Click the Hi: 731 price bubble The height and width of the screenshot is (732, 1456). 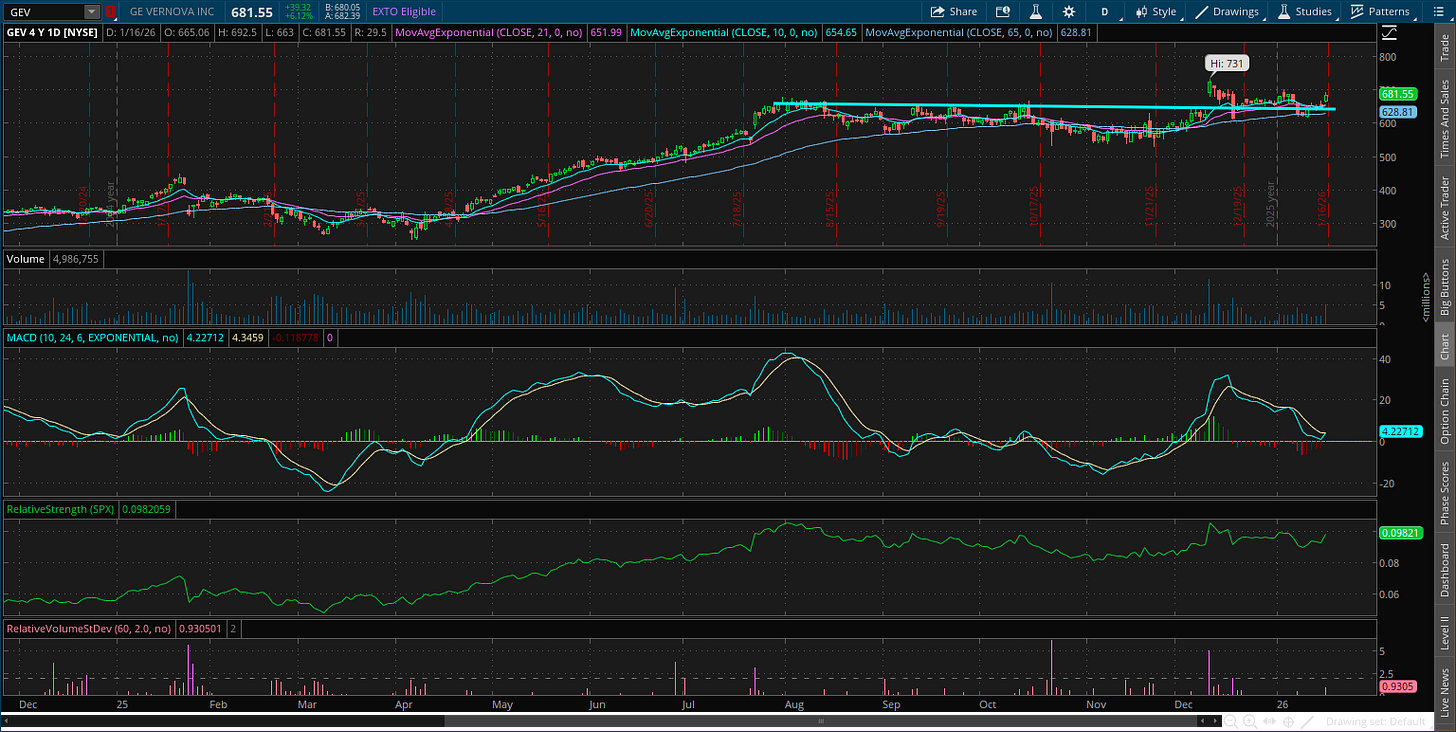[x=1228, y=62]
